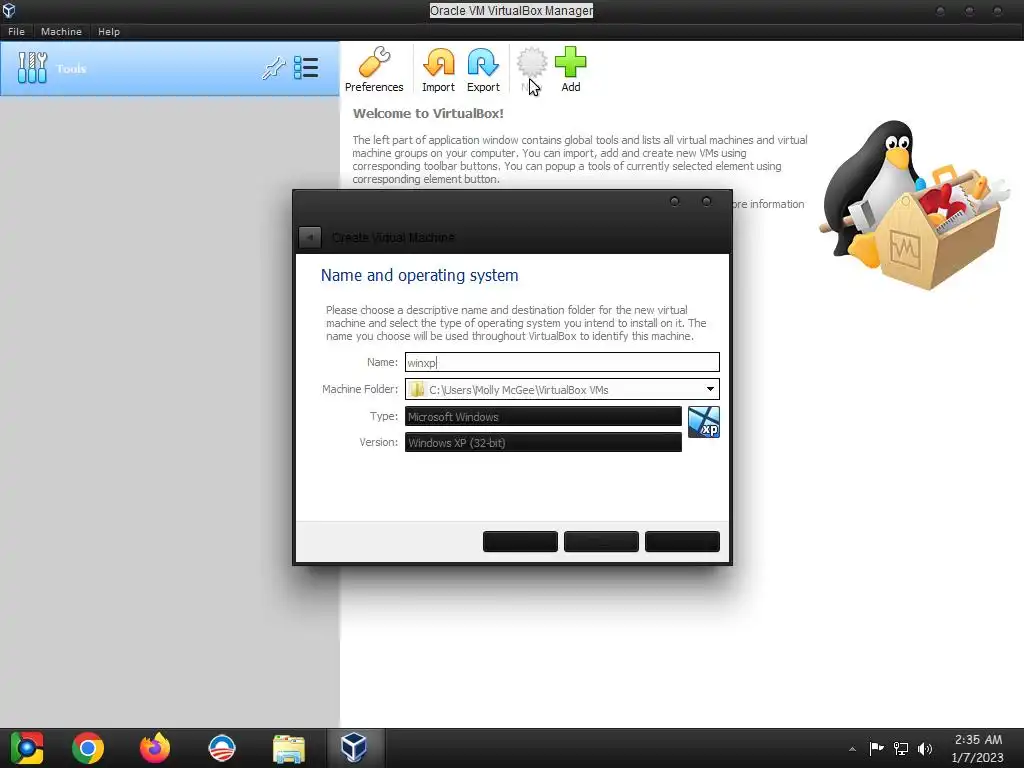The height and width of the screenshot is (768, 1024).
Task: Open Google Chrome from the taskbar
Action: pos(88,748)
